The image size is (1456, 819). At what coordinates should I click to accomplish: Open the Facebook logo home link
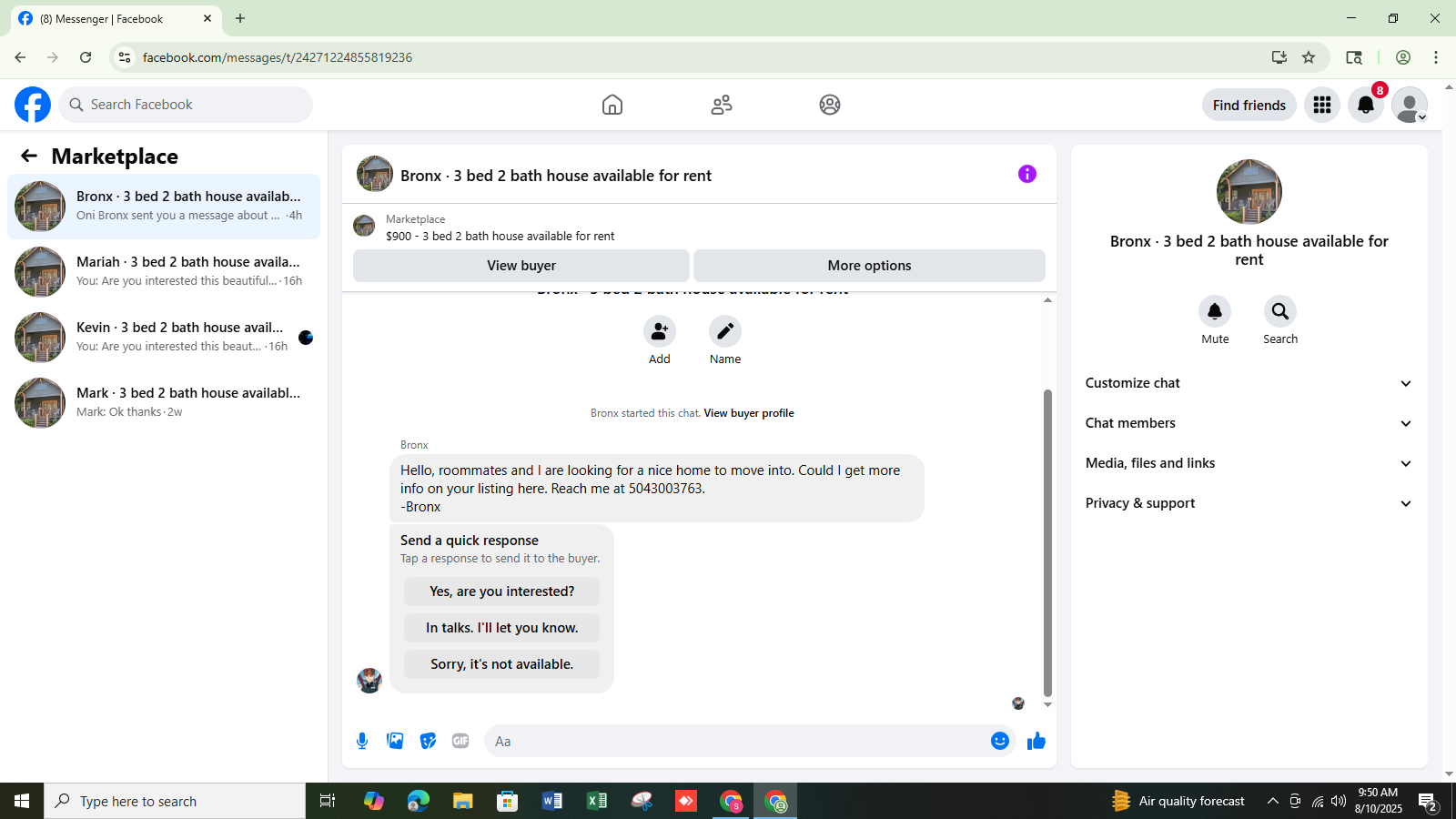33,105
